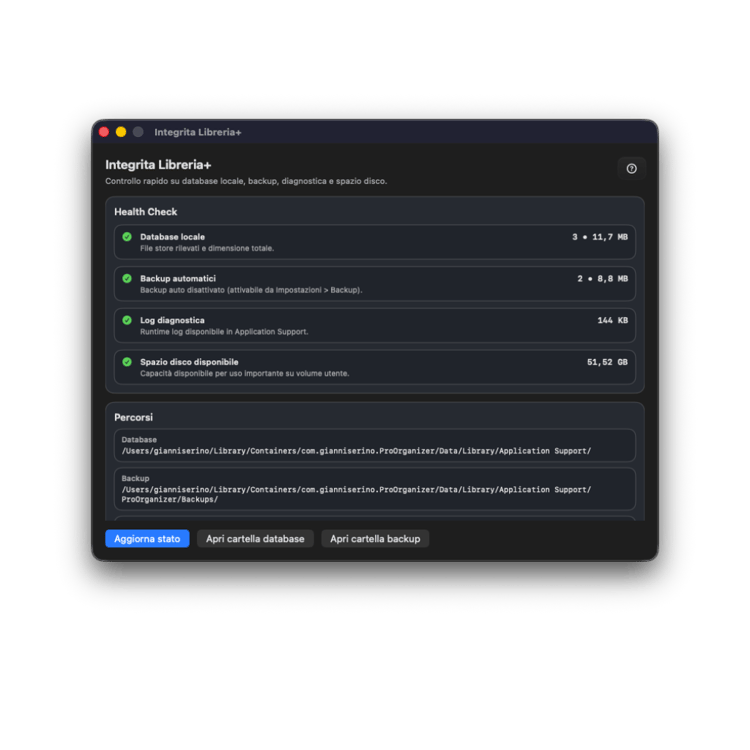The width and height of the screenshot is (750, 750).
Task: Click the Health Check section heading
Action: tap(145, 211)
